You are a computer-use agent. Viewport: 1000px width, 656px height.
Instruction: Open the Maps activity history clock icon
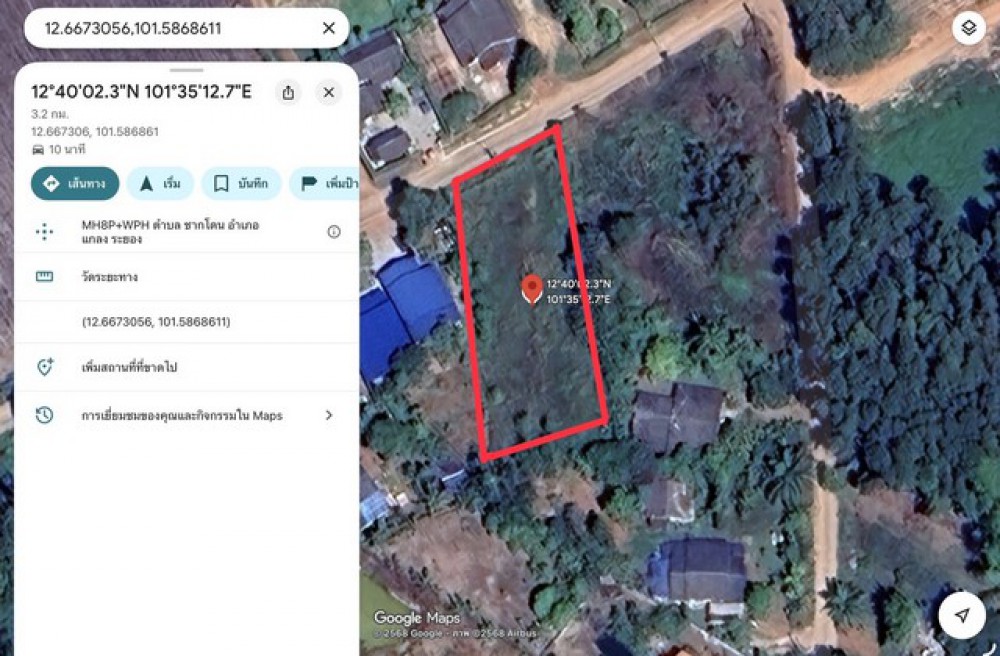tap(45, 415)
